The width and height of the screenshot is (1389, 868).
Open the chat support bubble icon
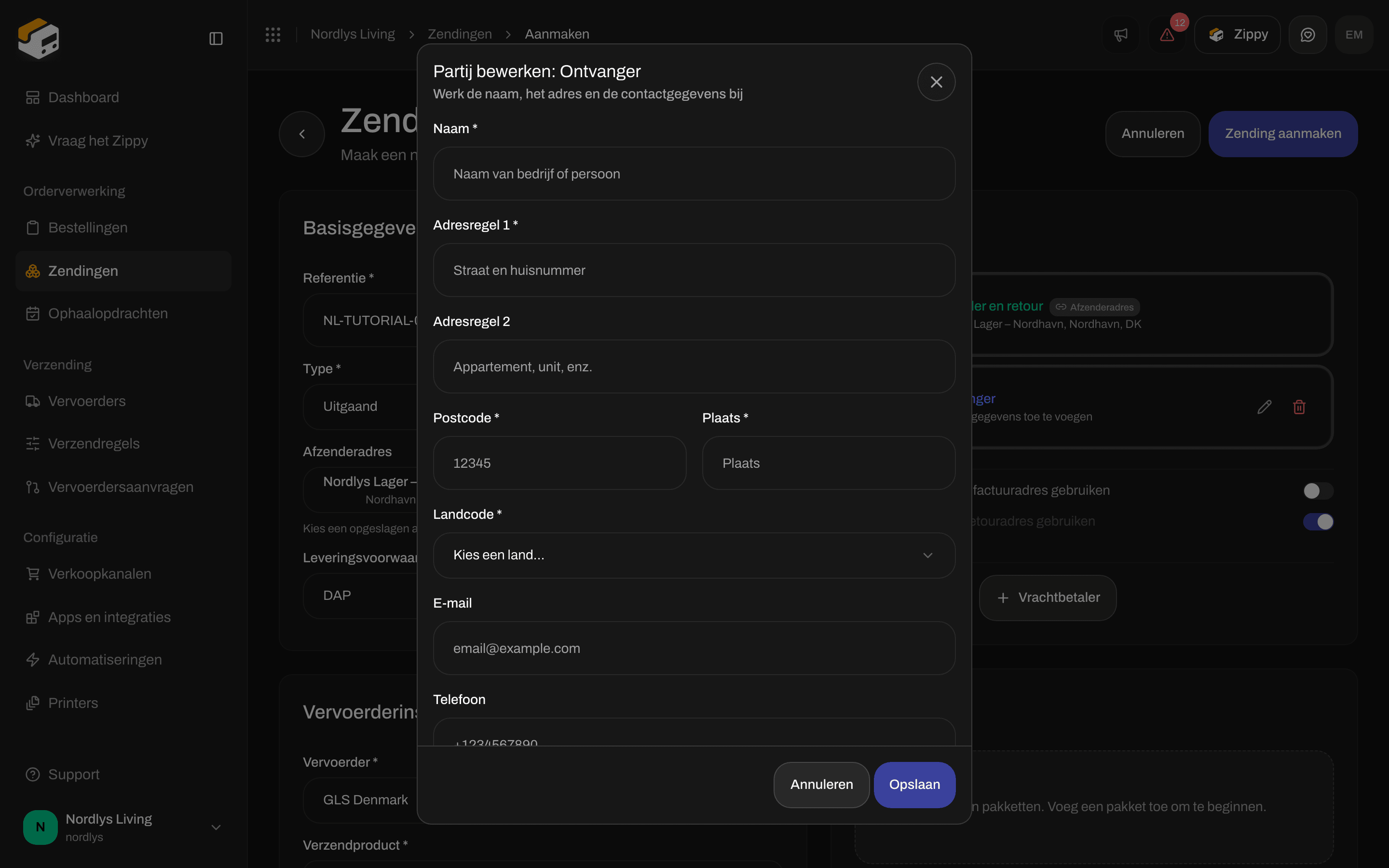[1307, 35]
